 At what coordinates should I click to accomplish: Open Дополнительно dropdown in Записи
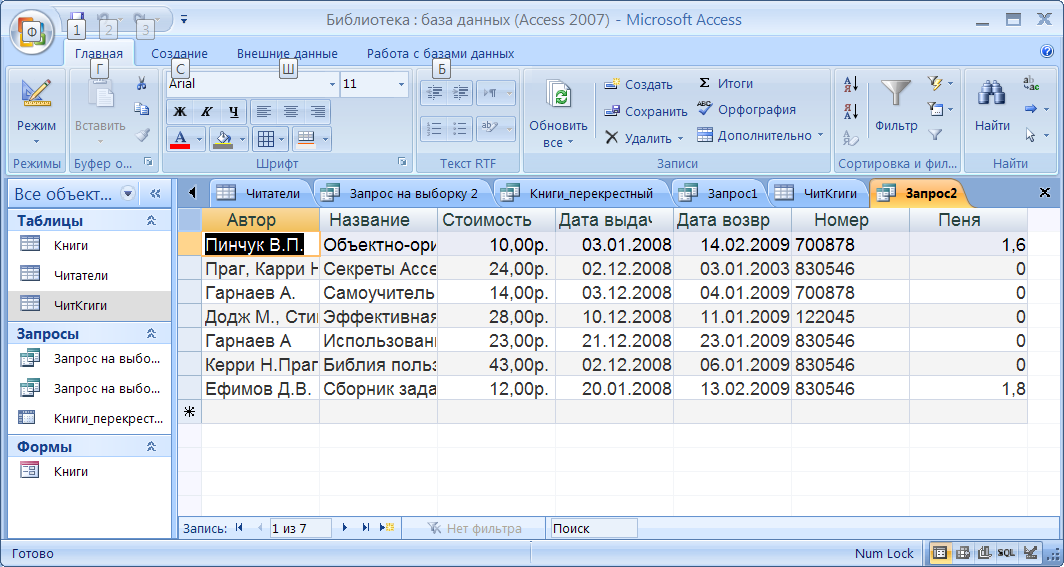[760, 136]
